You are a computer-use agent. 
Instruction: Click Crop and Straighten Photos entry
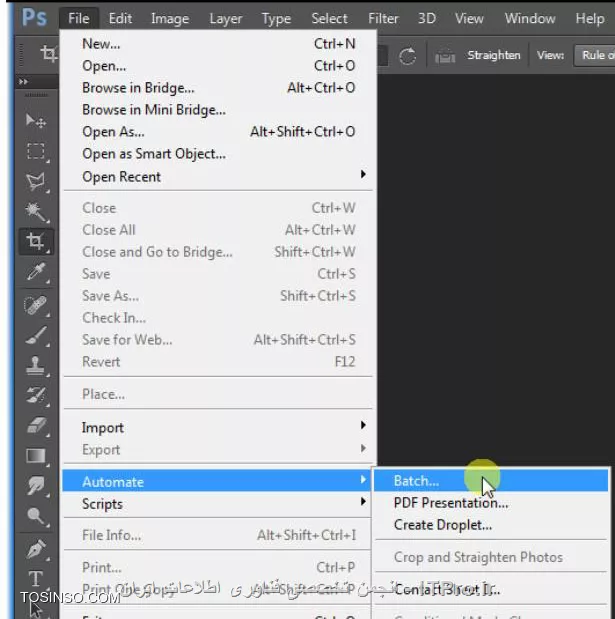pyautogui.click(x=490, y=557)
